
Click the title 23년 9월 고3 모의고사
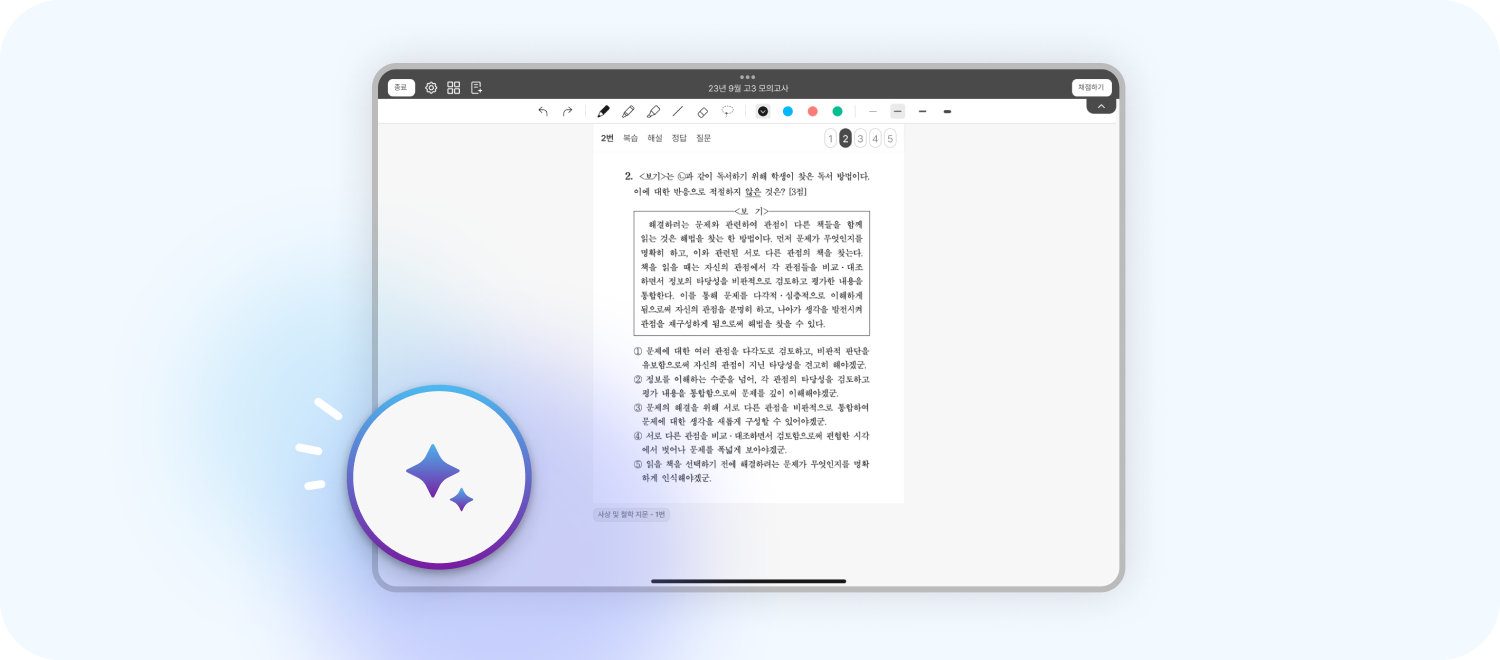[748, 88]
